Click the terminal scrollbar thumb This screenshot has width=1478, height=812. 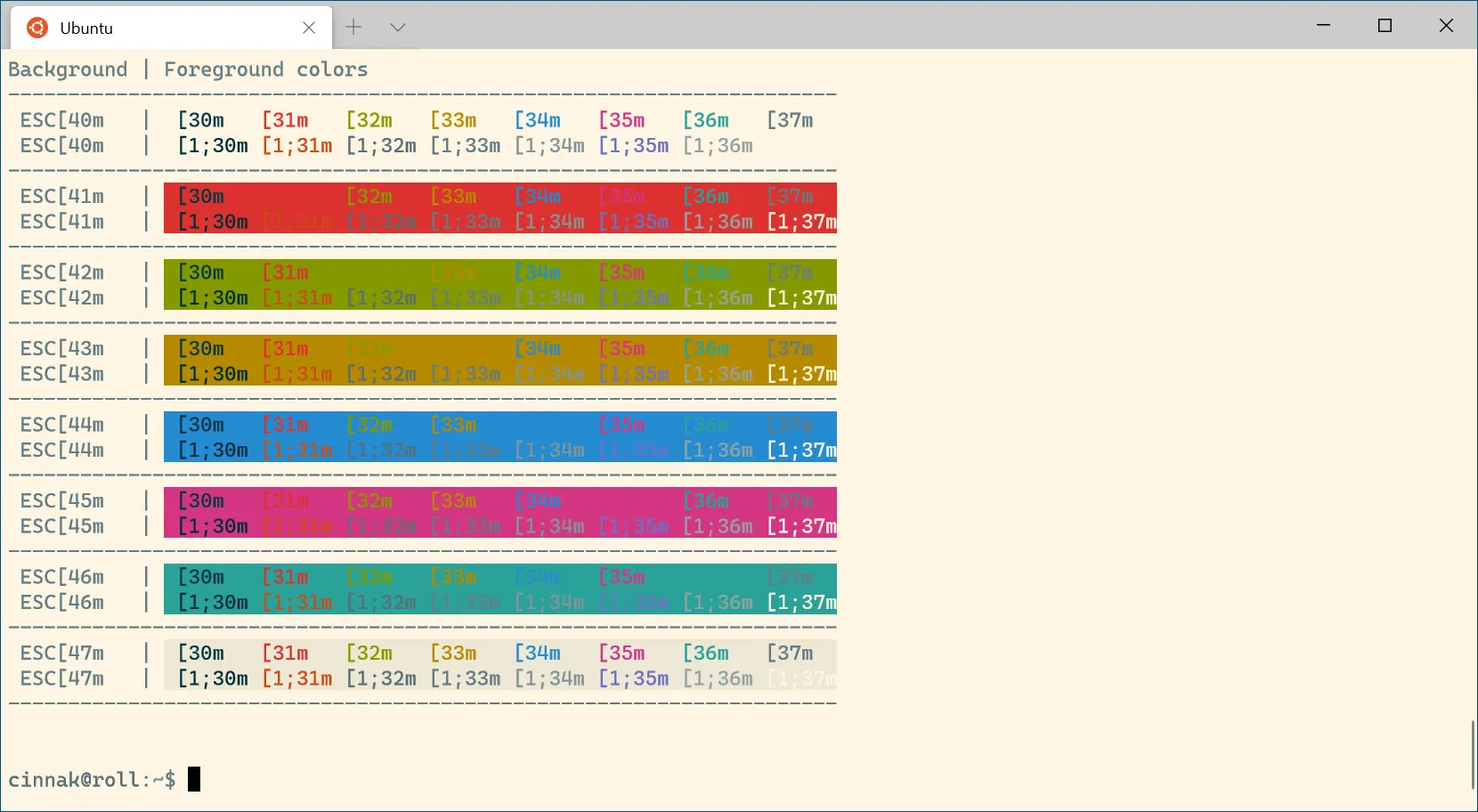coord(1473,755)
